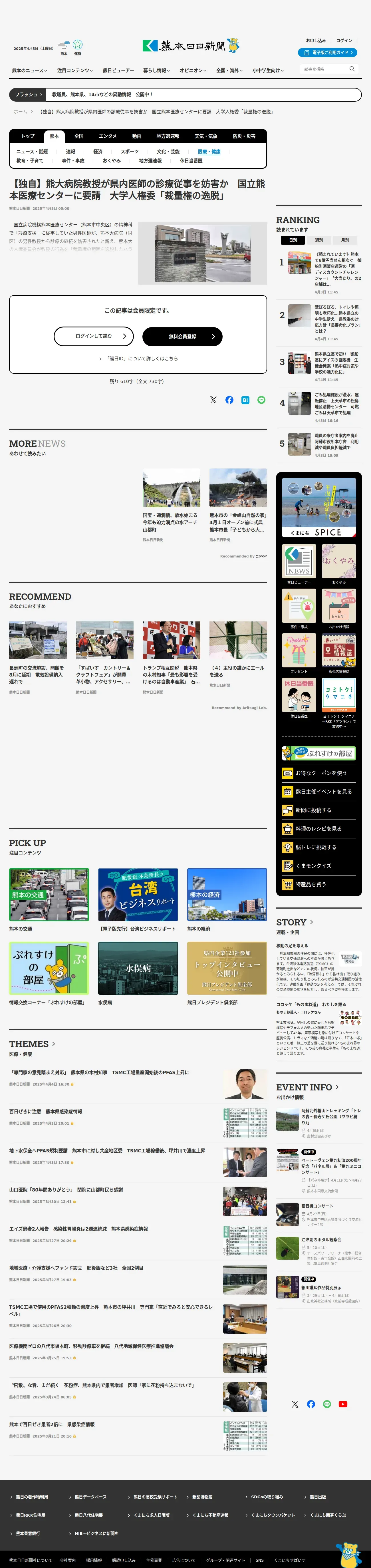
Task: Click the search magnifier icon
Action: pyautogui.click(x=352, y=69)
